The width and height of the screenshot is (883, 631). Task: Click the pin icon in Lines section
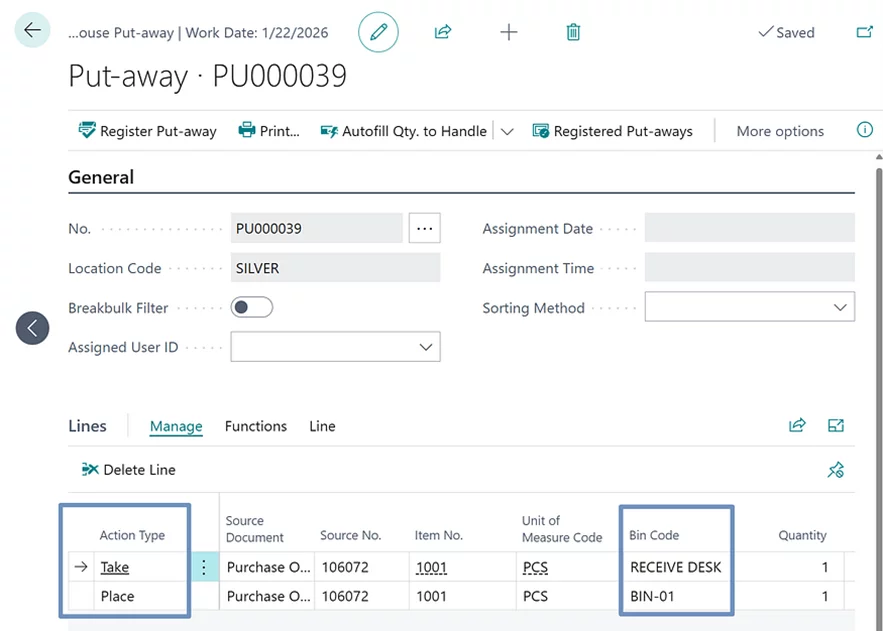click(x=835, y=470)
